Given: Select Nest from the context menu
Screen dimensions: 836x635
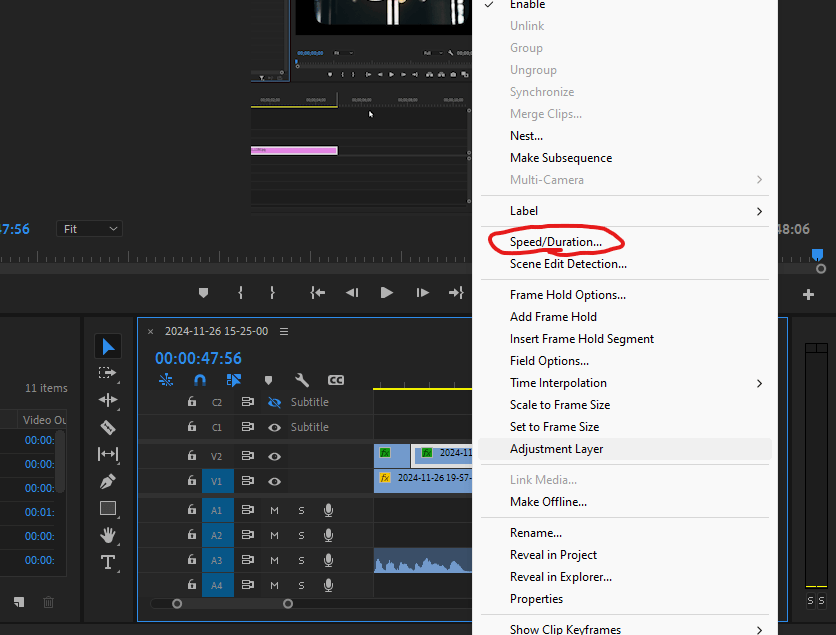Looking at the screenshot, I should (526, 136).
